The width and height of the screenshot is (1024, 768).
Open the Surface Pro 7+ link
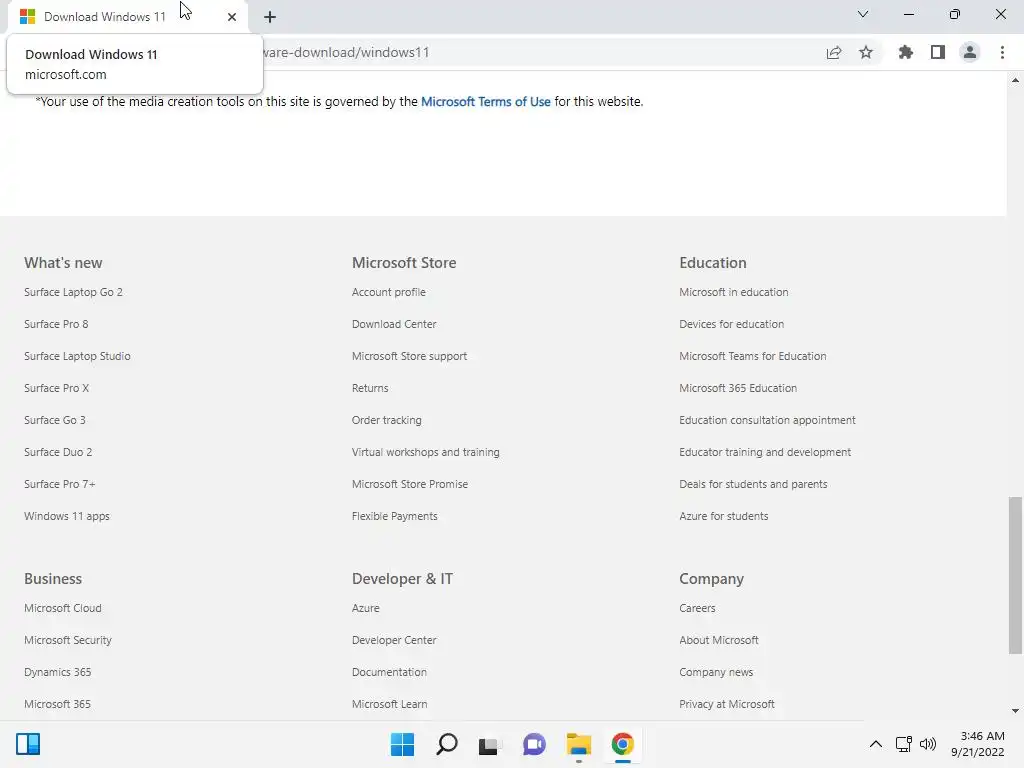coord(59,484)
